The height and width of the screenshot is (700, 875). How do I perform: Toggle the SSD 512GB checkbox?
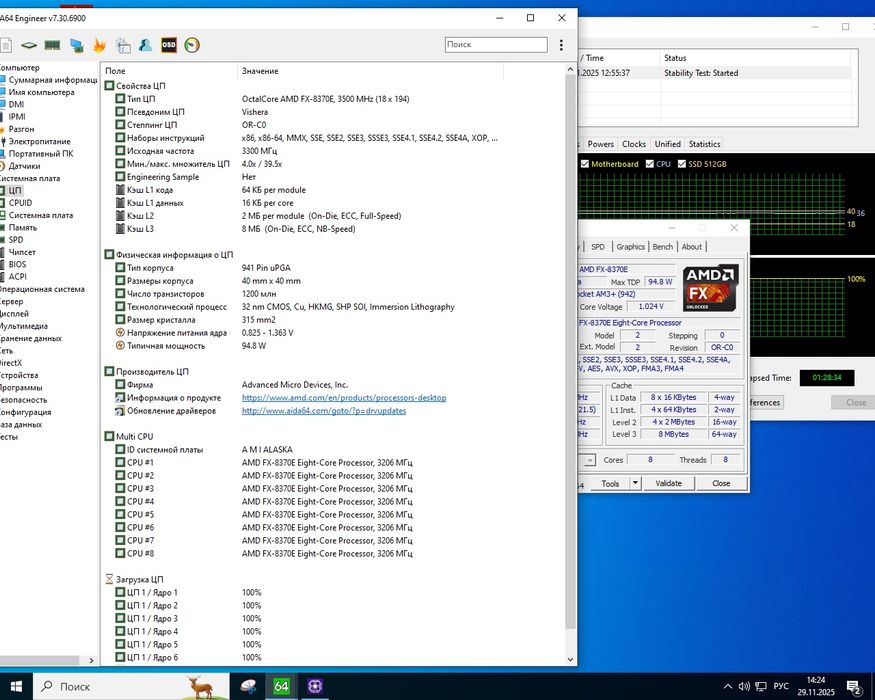[x=682, y=164]
